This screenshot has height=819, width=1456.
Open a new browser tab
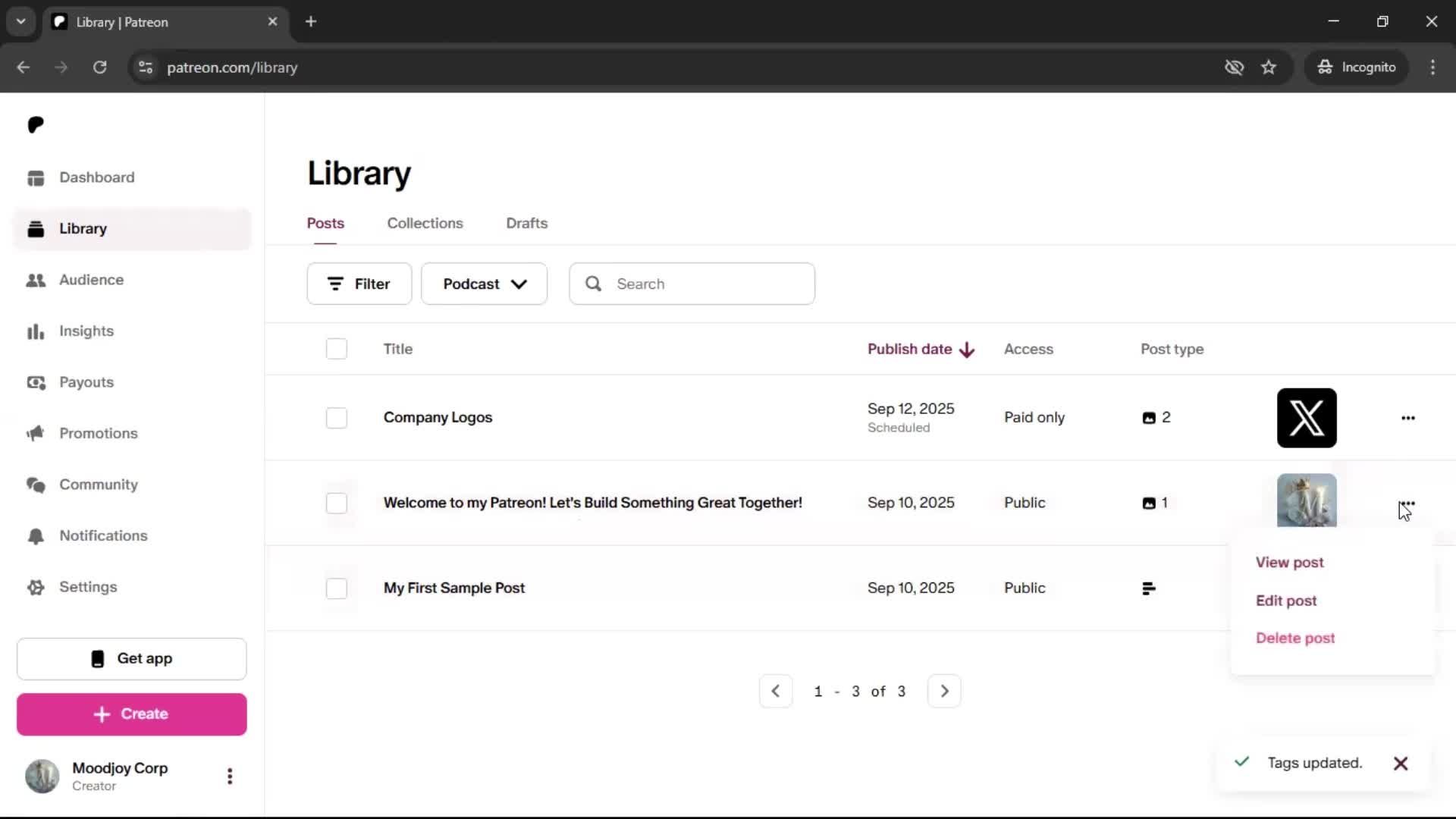pyautogui.click(x=311, y=22)
